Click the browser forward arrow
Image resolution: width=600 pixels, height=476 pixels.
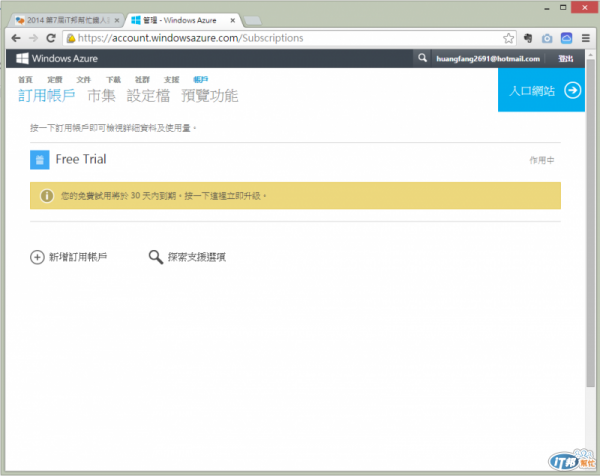pos(33,38)
